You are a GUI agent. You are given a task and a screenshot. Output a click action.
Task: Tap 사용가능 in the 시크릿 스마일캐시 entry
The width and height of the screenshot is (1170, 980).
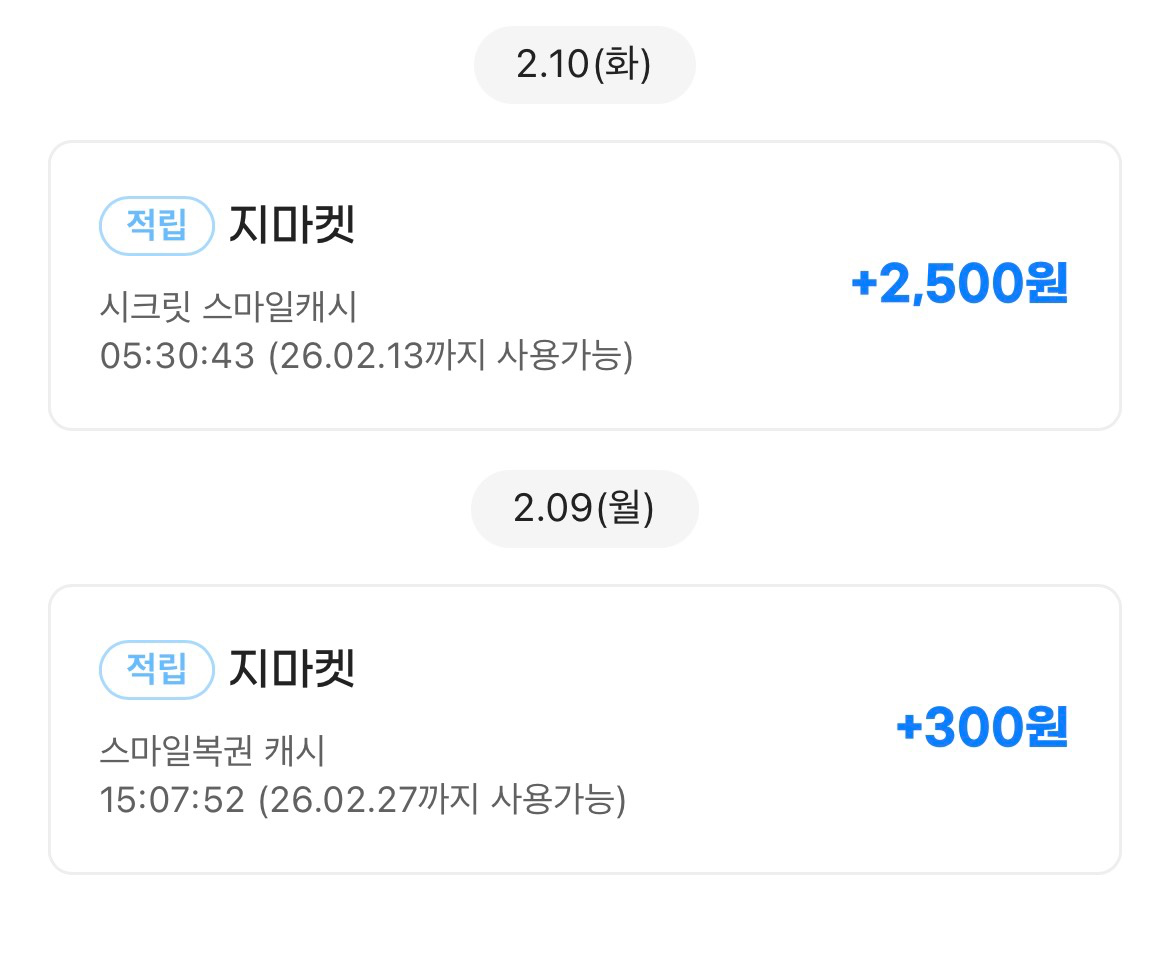(558, 356)
